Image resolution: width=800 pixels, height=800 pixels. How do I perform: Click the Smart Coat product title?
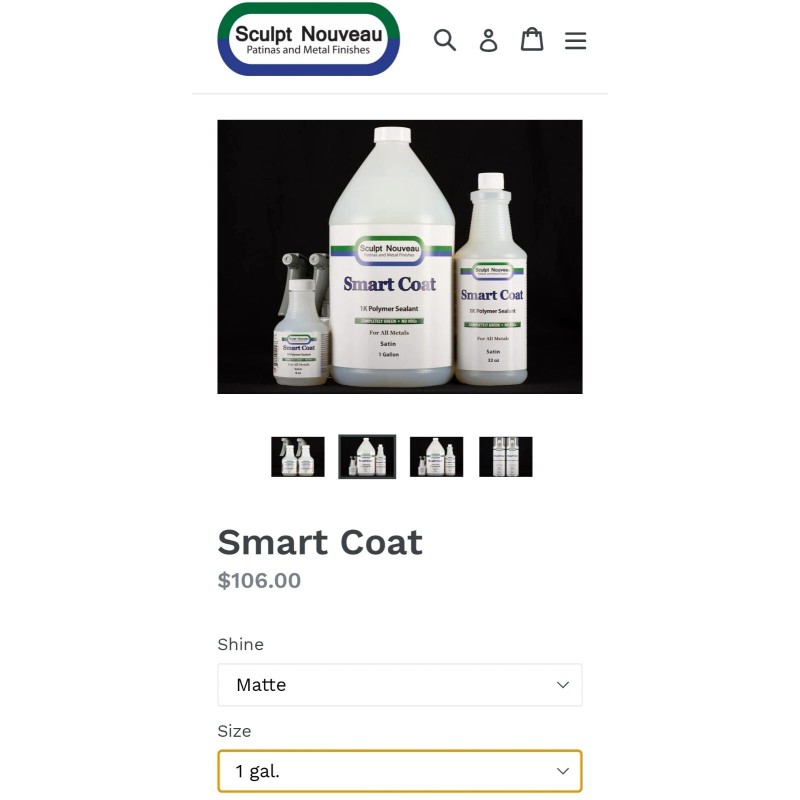click(320, 542)
